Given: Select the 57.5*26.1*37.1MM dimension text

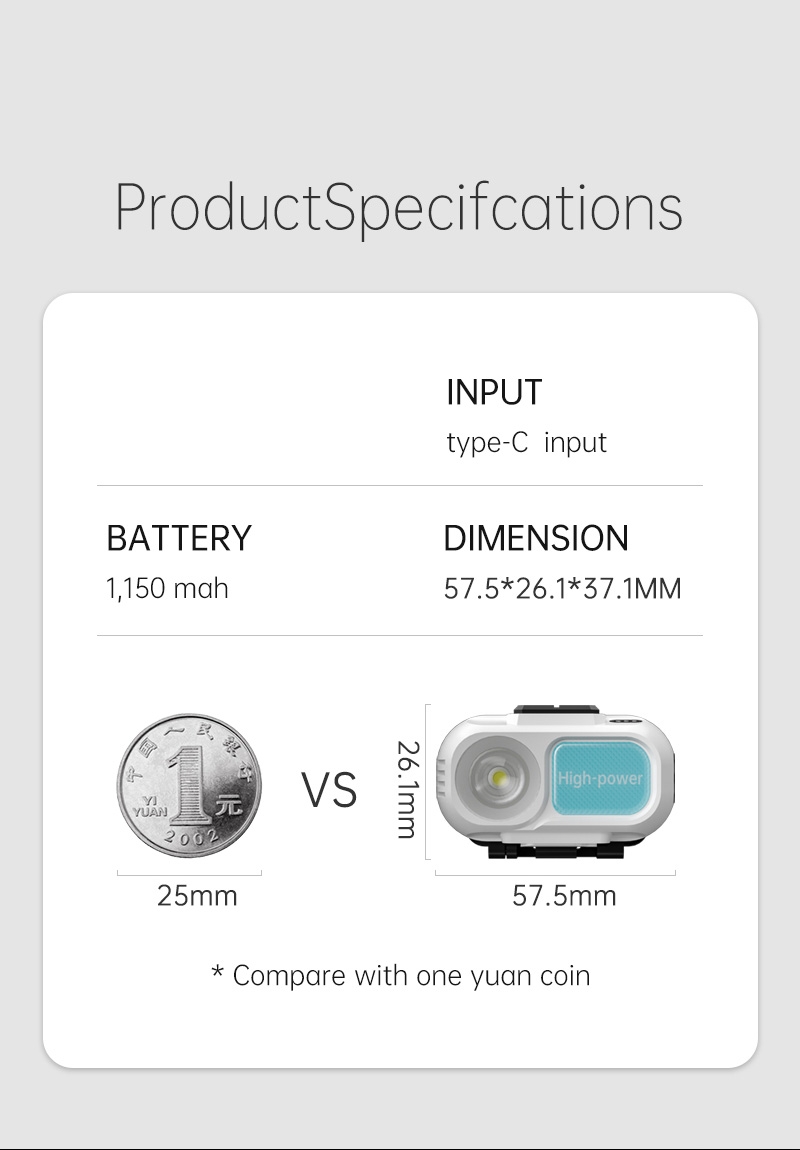Looking at the screenshot, I should (562, 589).
